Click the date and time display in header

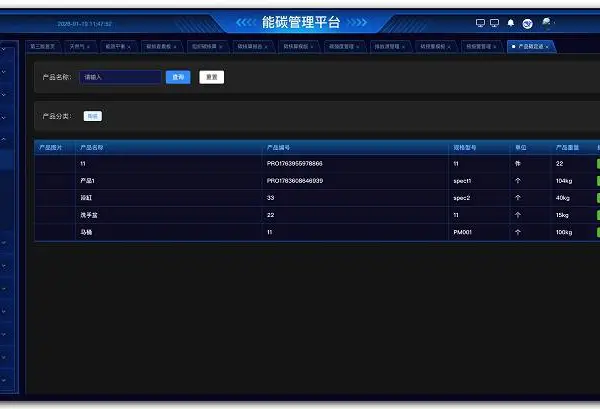[85, 24]
